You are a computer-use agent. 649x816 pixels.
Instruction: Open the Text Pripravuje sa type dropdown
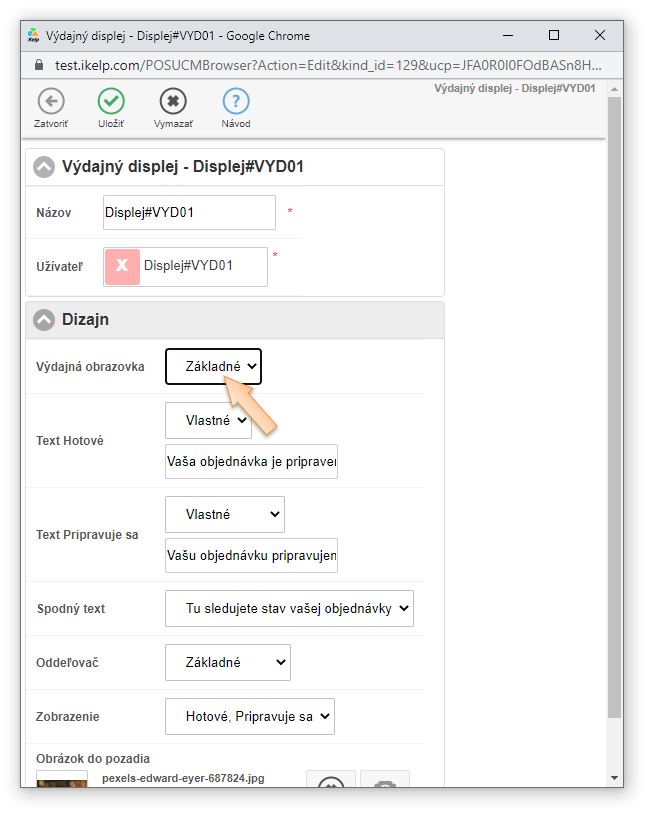224,514
